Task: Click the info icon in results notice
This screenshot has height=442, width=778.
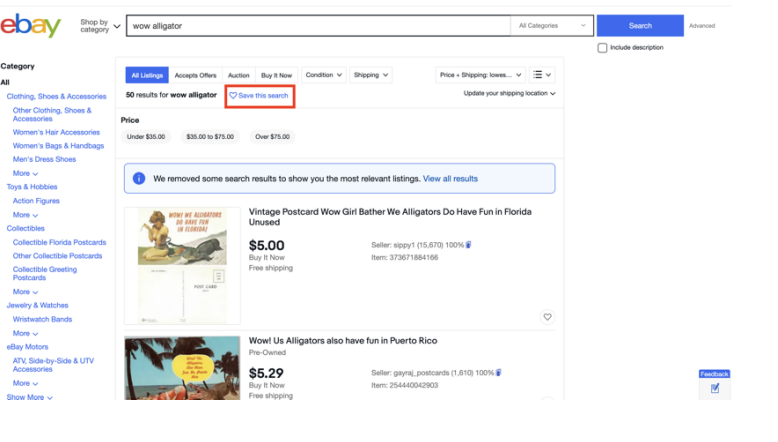Action: (139, 179)
